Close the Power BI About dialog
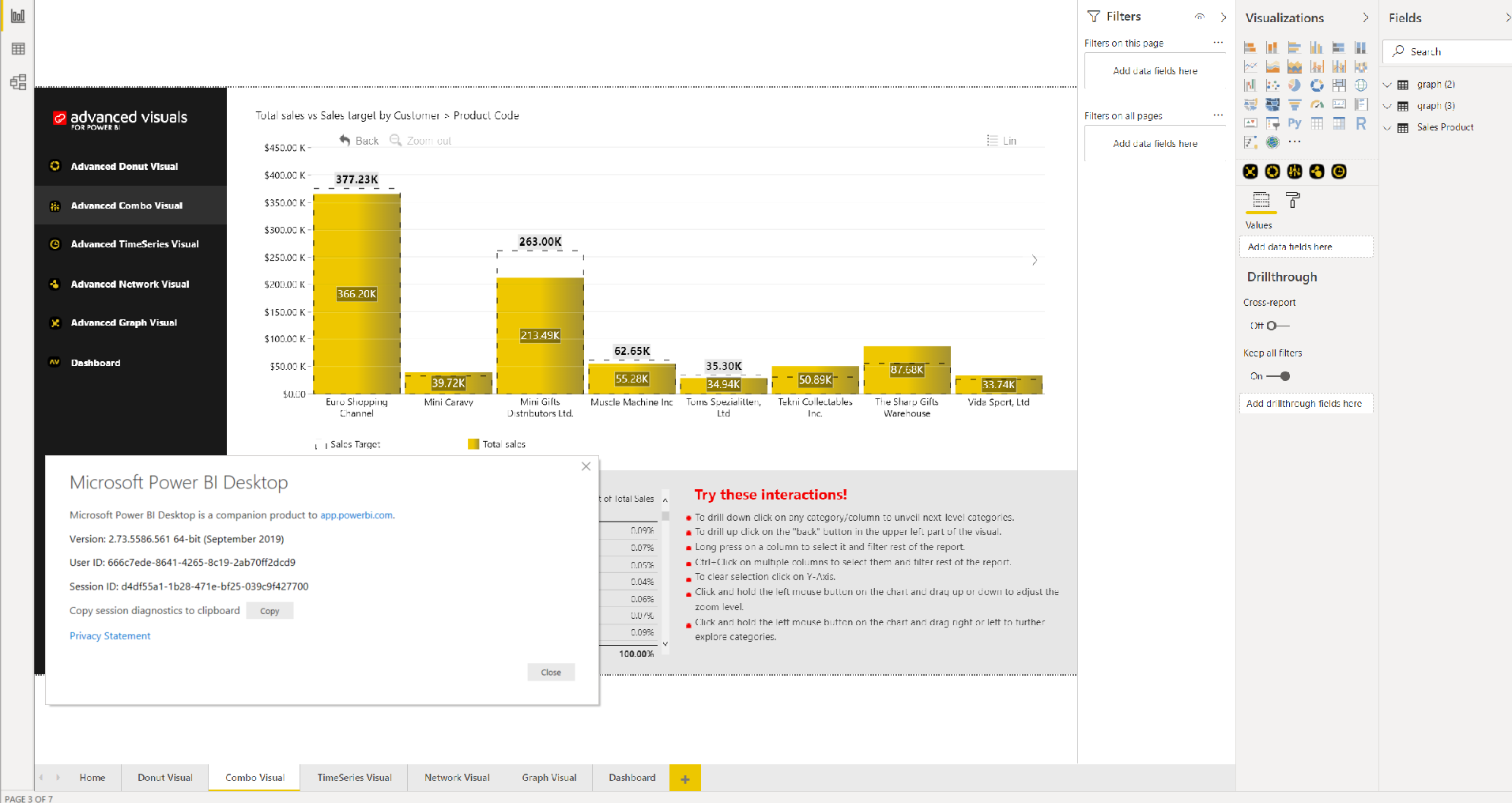Image resolution: width=1512 pixels, height=803 pixels. tap(551, 673)
